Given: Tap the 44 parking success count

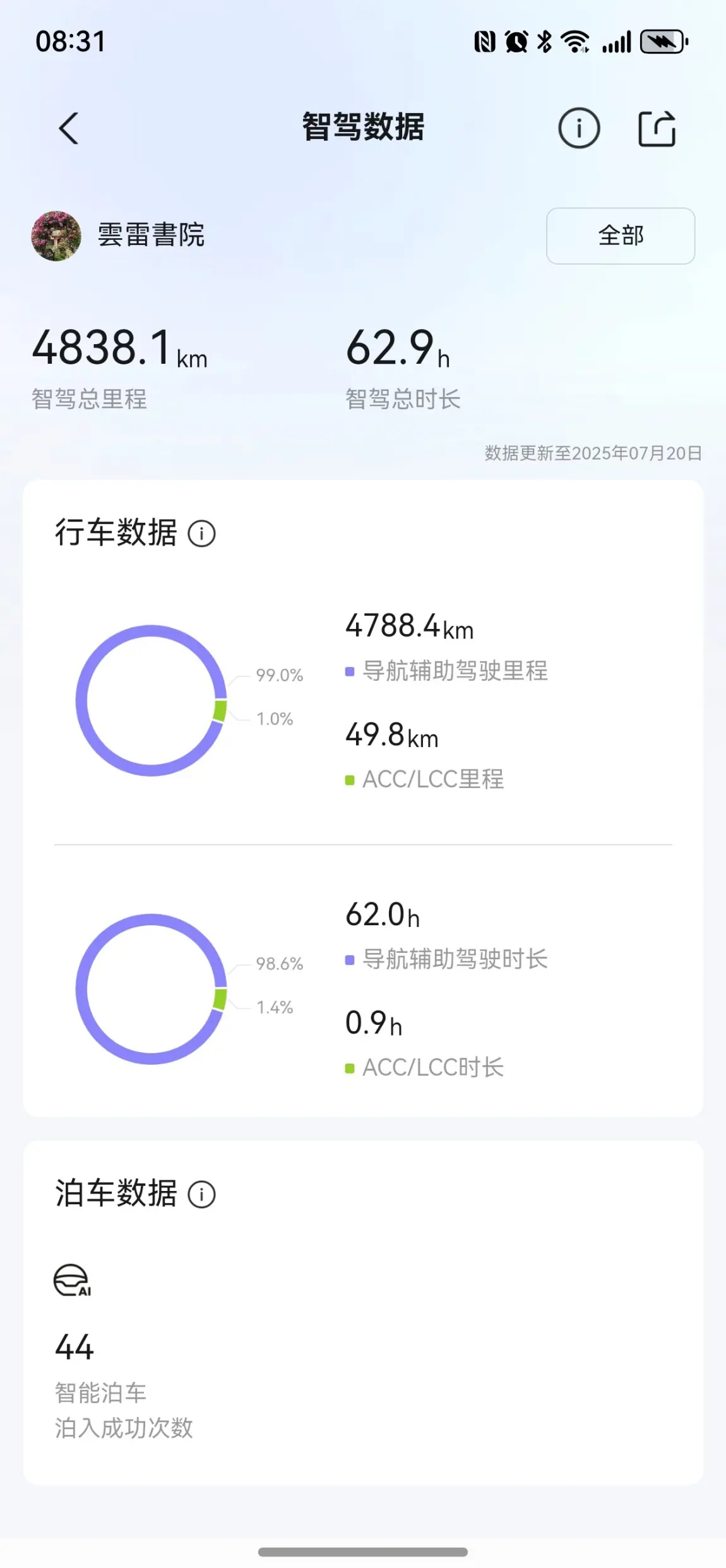Looking at the screenshot, I should [74, 1347].
